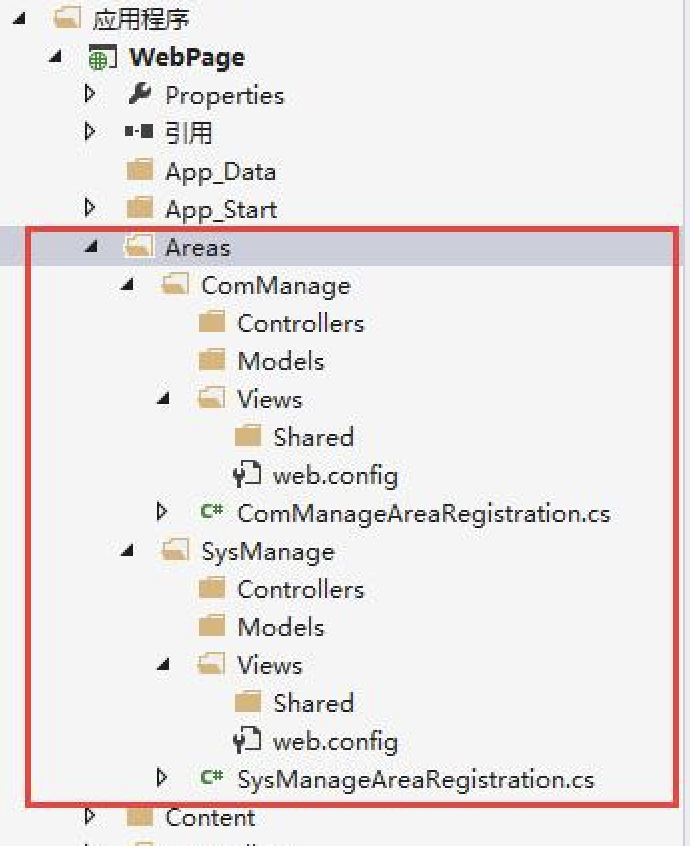
Task: Select the Content folder
Action: tap(210, 817)
